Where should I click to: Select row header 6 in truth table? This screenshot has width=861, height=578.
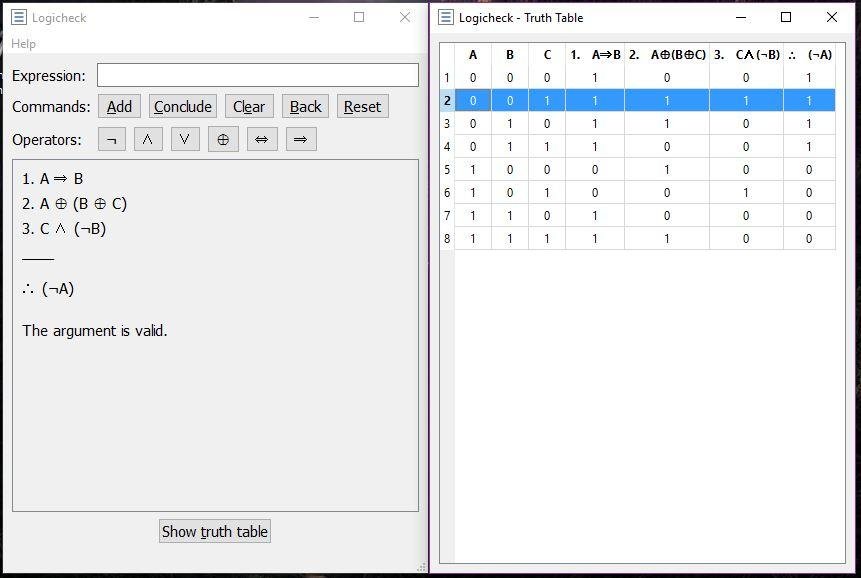[447, 193]
